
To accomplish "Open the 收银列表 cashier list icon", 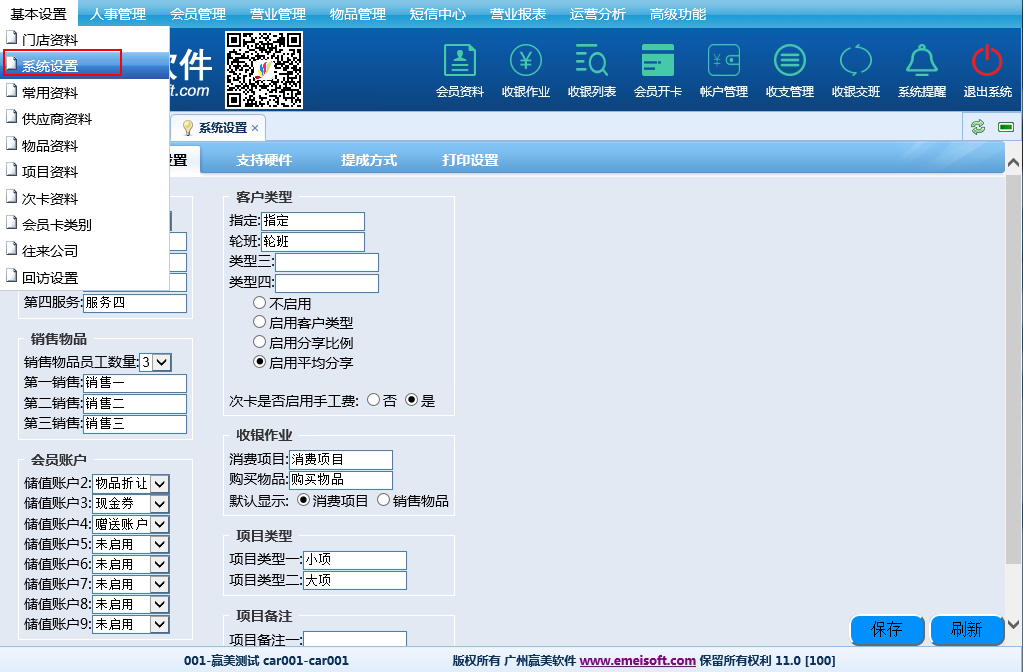I will pos(592,70).
